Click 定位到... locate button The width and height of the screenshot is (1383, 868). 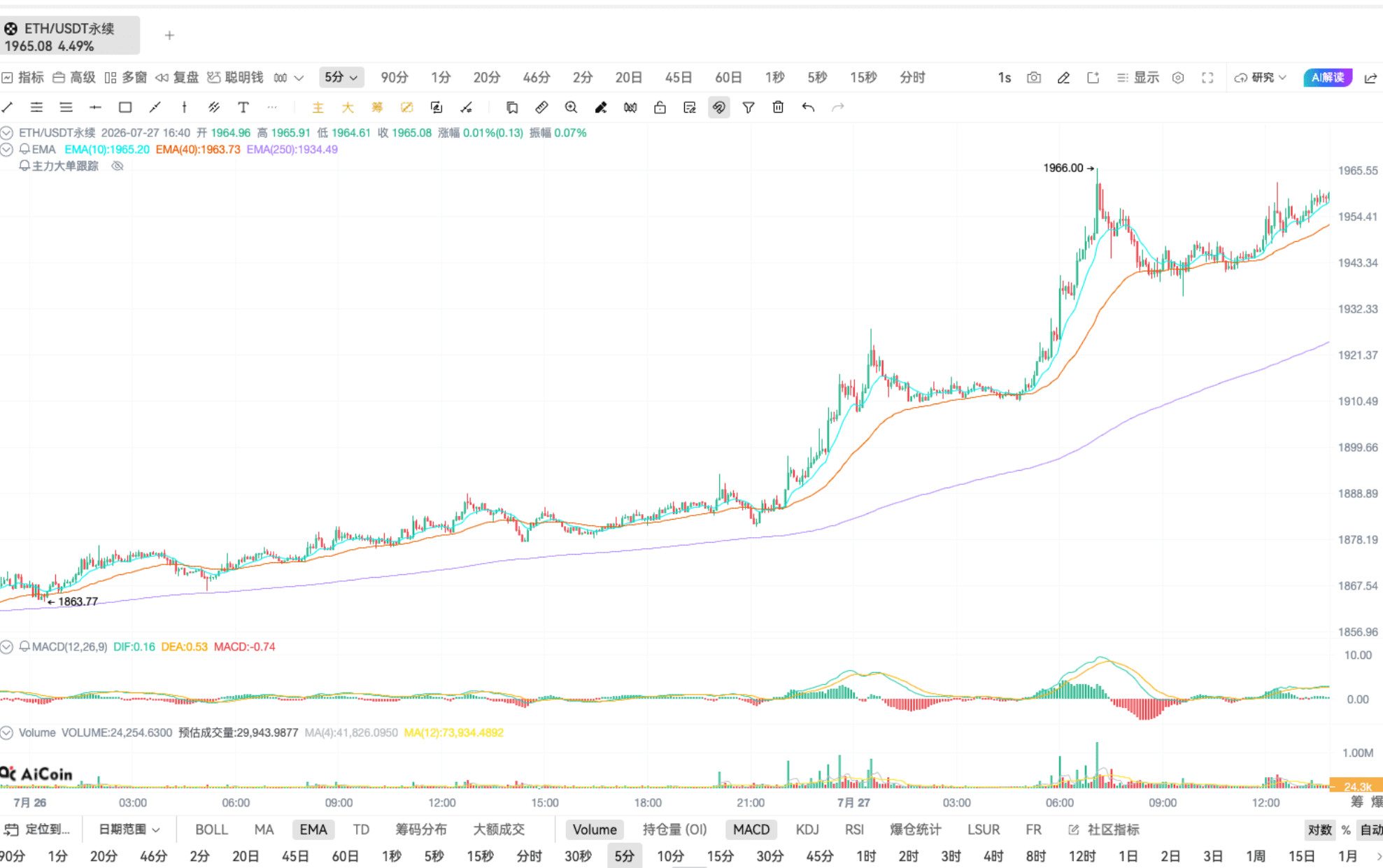click(x=38, y=830)
